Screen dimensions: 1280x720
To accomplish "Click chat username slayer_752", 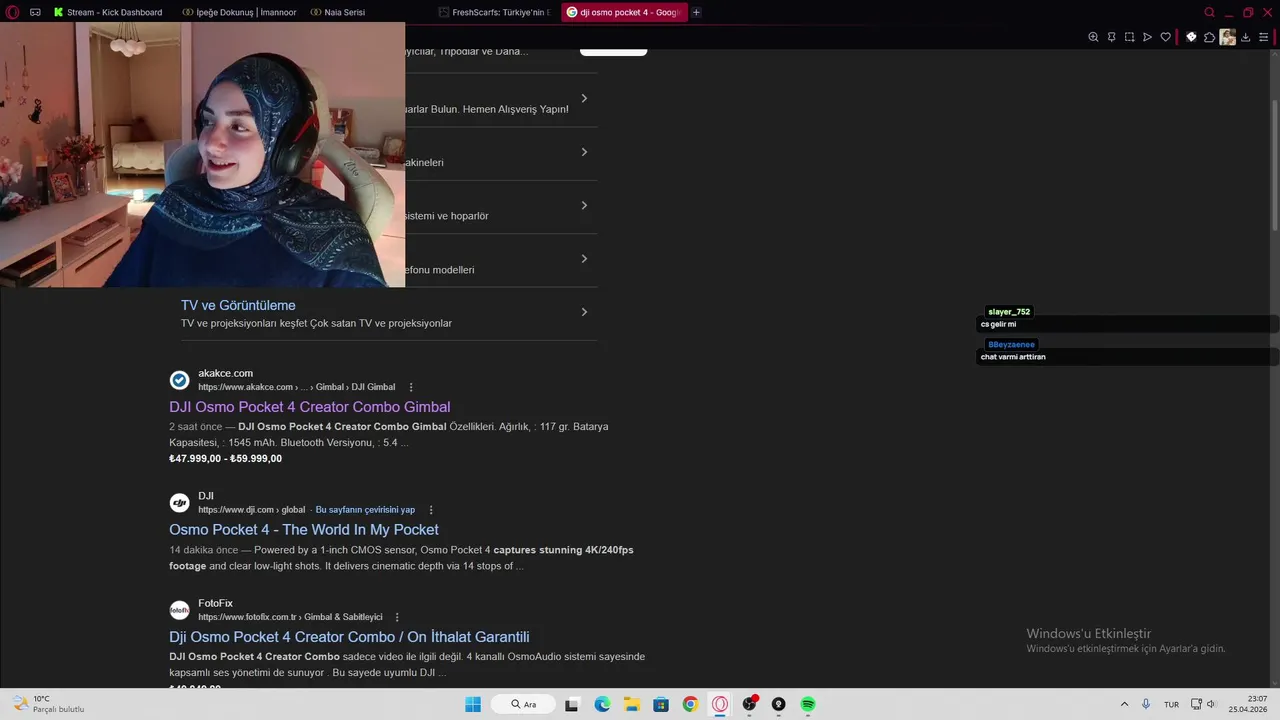I will click(1009, 312).
